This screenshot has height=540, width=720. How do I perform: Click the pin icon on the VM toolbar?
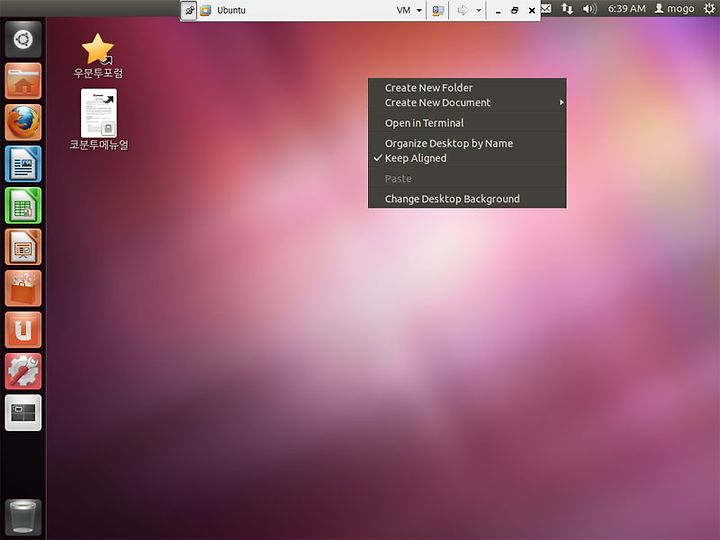pyautogui.click(x=189, y=10)
